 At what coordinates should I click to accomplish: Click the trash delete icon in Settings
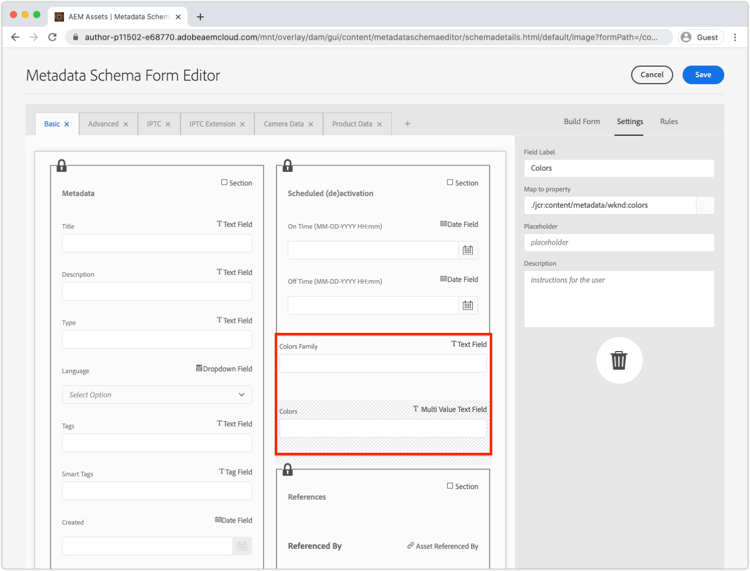pos(618,360)
